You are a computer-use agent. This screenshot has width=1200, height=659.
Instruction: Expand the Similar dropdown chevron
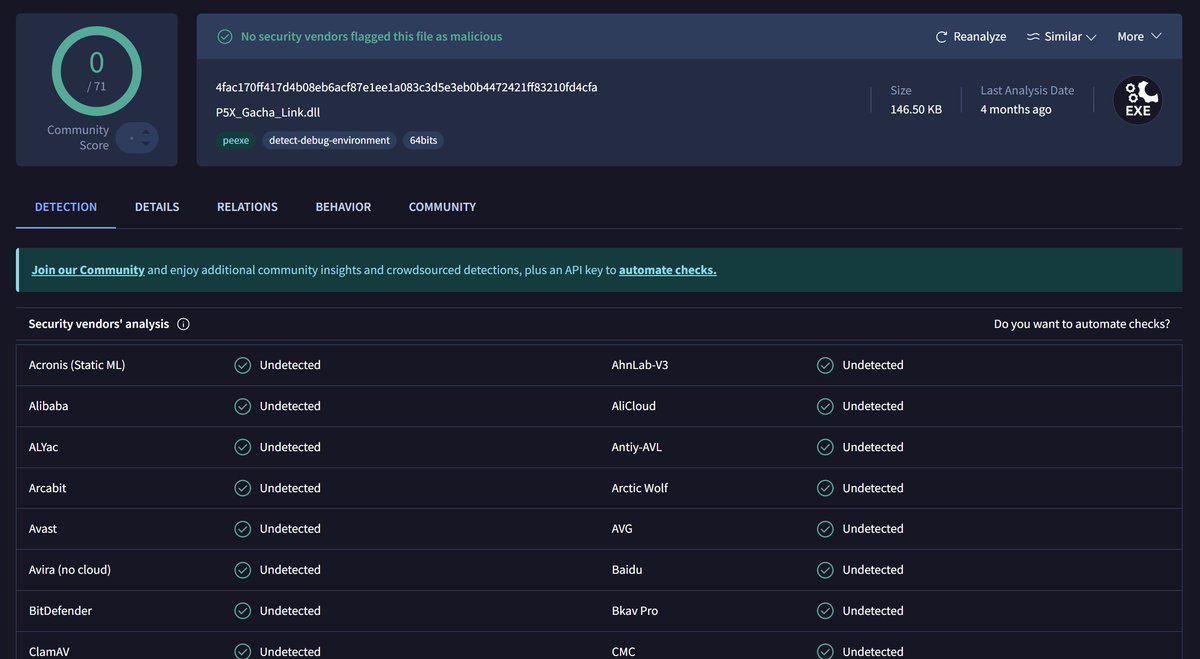[1091, 37]
